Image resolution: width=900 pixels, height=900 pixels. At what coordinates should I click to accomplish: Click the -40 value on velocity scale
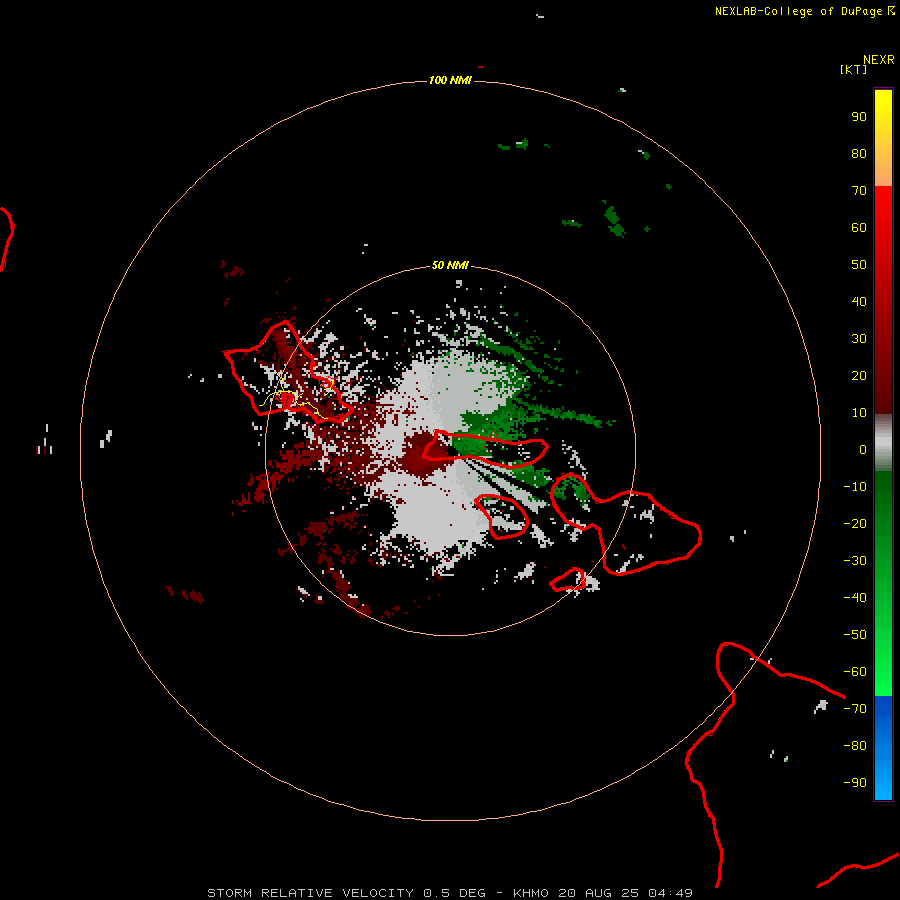click(x=855, y=598)
